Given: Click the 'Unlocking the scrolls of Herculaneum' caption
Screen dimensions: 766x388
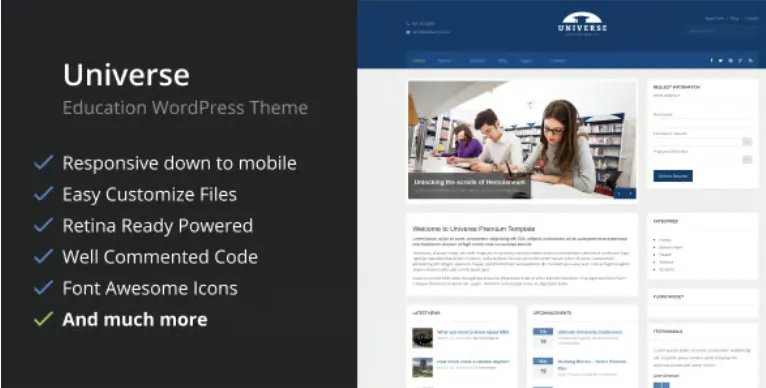Looking at the screenshot, I should [469, 182].
